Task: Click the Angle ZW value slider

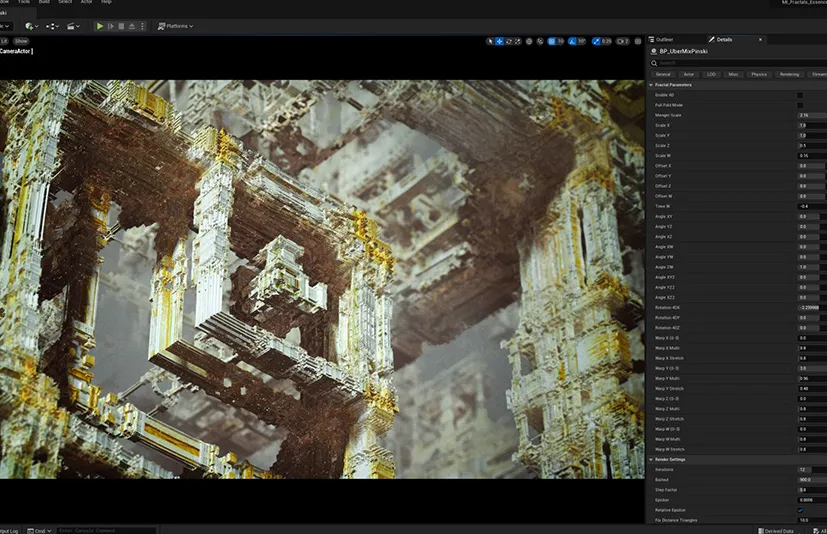Action: (812, 267)
